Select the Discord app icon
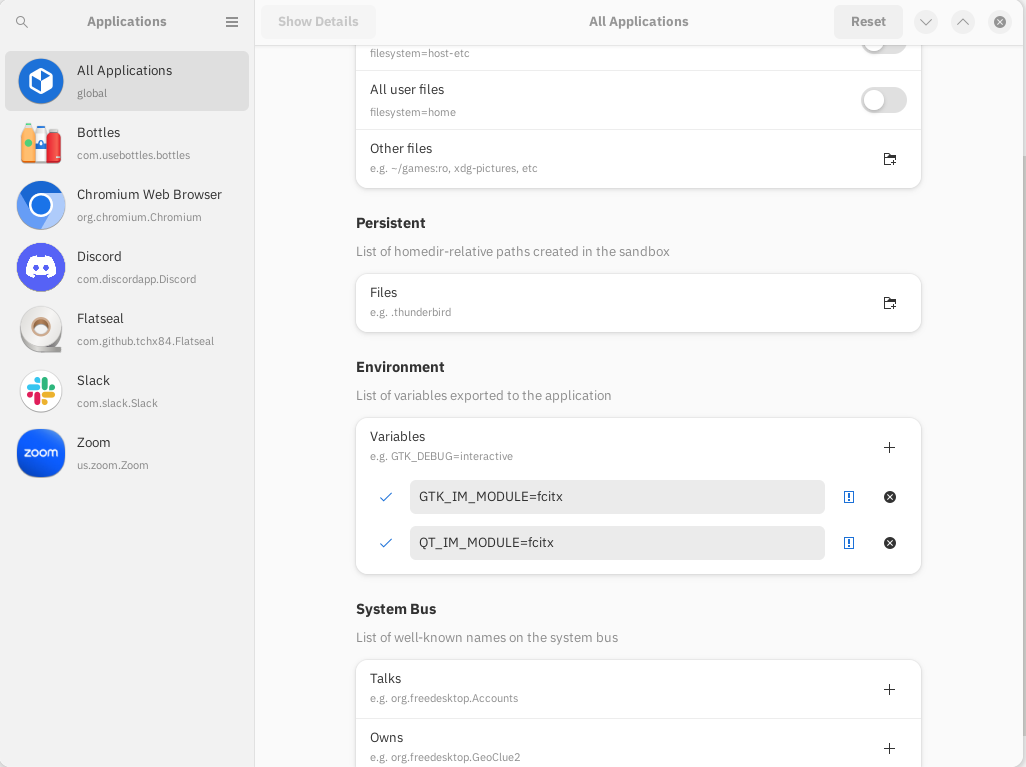 pos(41,267)
